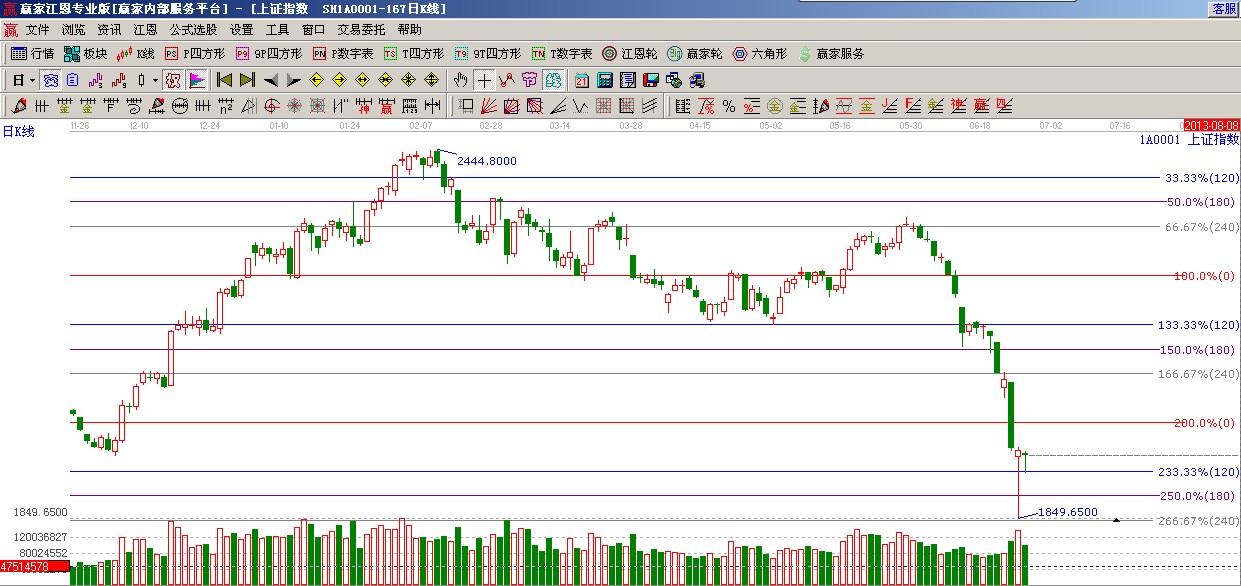1241x586 pixels.
Task: Click the 客服 customer service button
Action: [x=1224, y=8]
